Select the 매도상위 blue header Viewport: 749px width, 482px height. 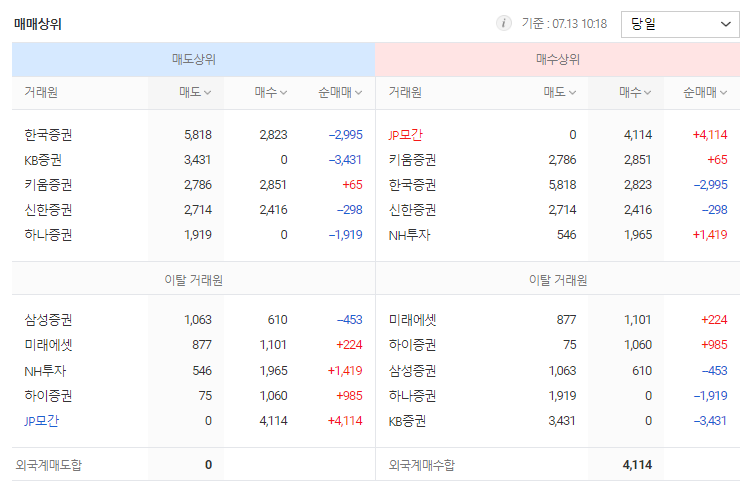coord(193,60)
